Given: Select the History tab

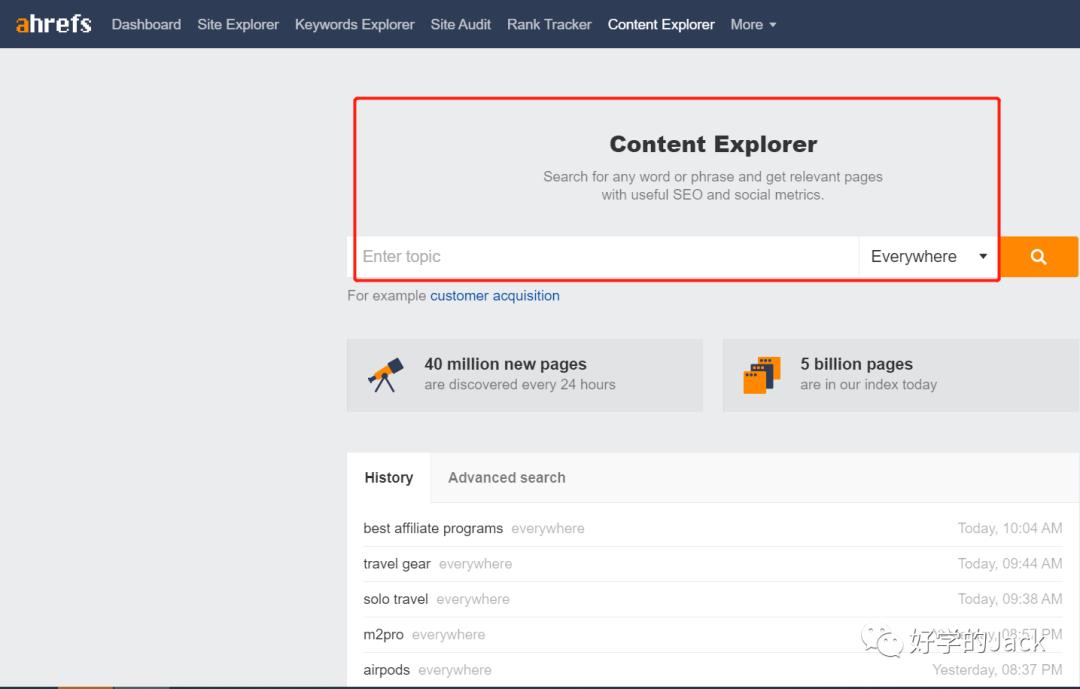Looking at the screenshot, I should tap(388, 478).
